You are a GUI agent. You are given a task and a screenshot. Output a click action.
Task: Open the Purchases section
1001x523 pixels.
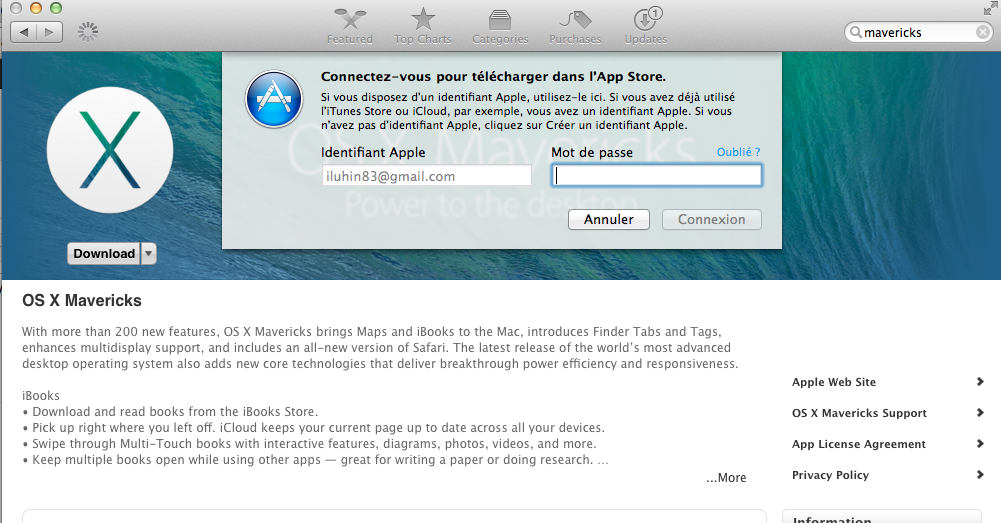[x=575, y=27]
